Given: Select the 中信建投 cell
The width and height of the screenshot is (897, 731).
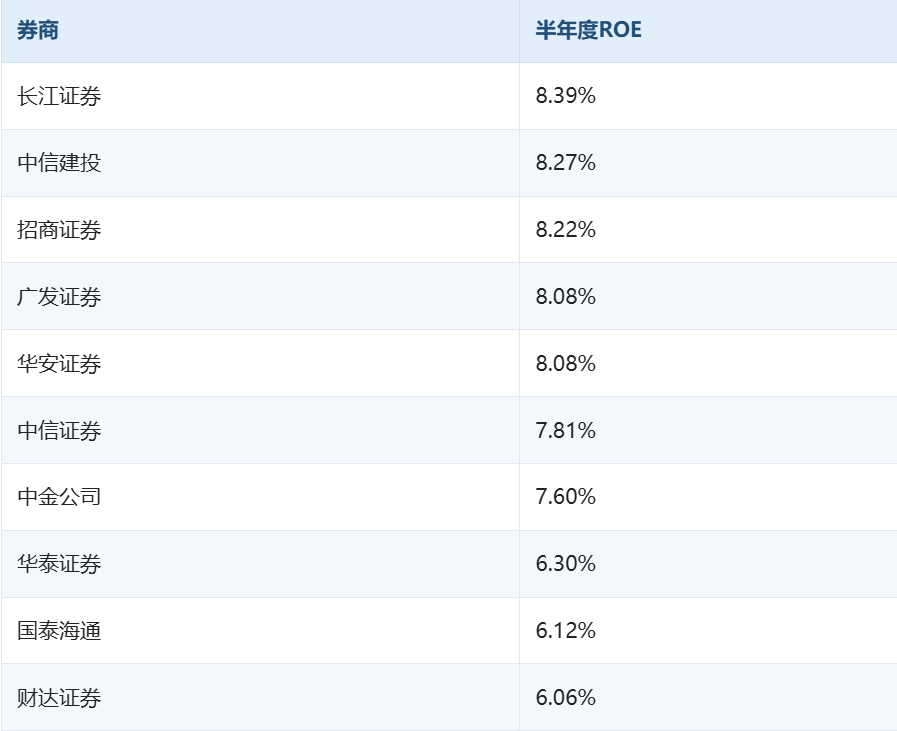Looking at the screenshot, I should tap(260, 163).
